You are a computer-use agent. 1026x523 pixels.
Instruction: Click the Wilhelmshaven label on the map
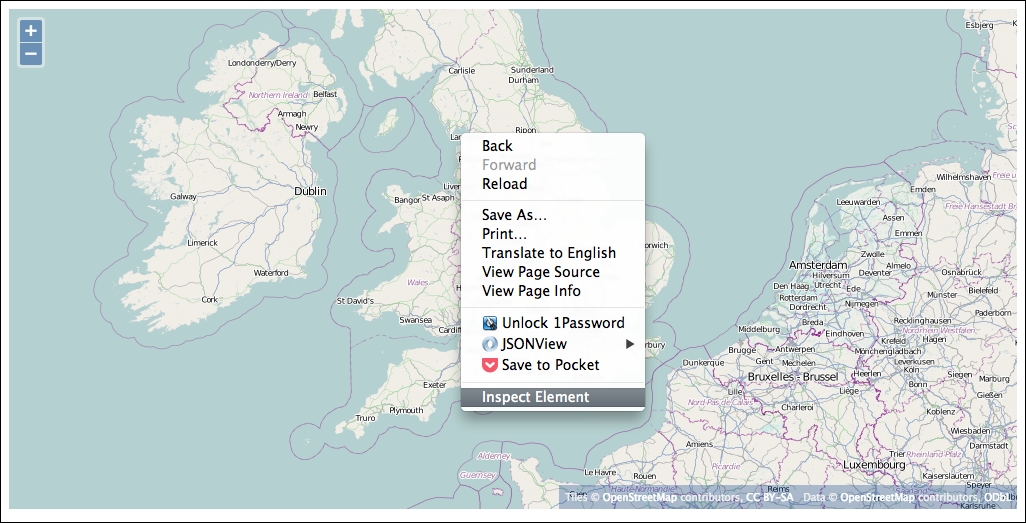(x=963, y=177)
